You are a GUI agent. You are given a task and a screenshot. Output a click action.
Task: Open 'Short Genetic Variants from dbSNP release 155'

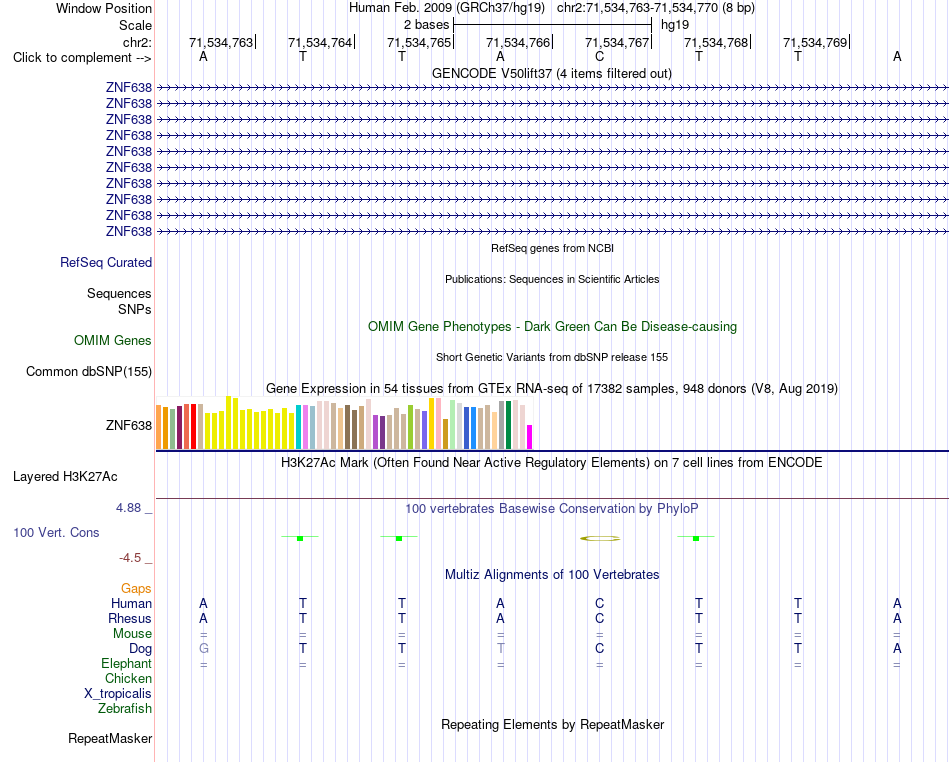[x=552, y=357]
